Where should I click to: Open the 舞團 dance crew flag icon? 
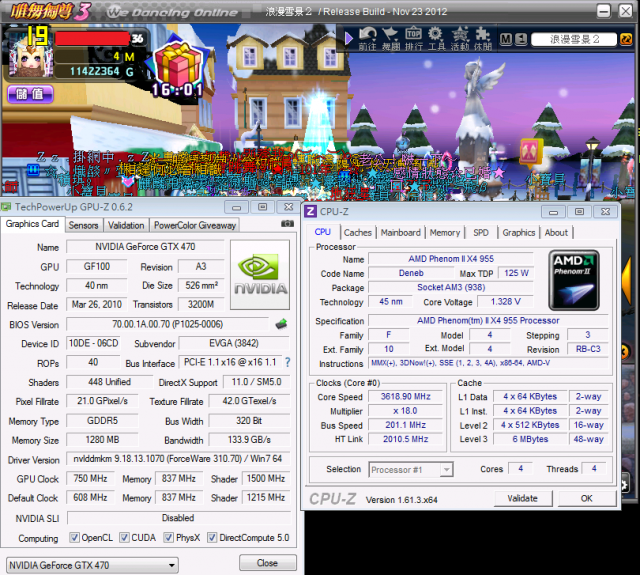391,38
